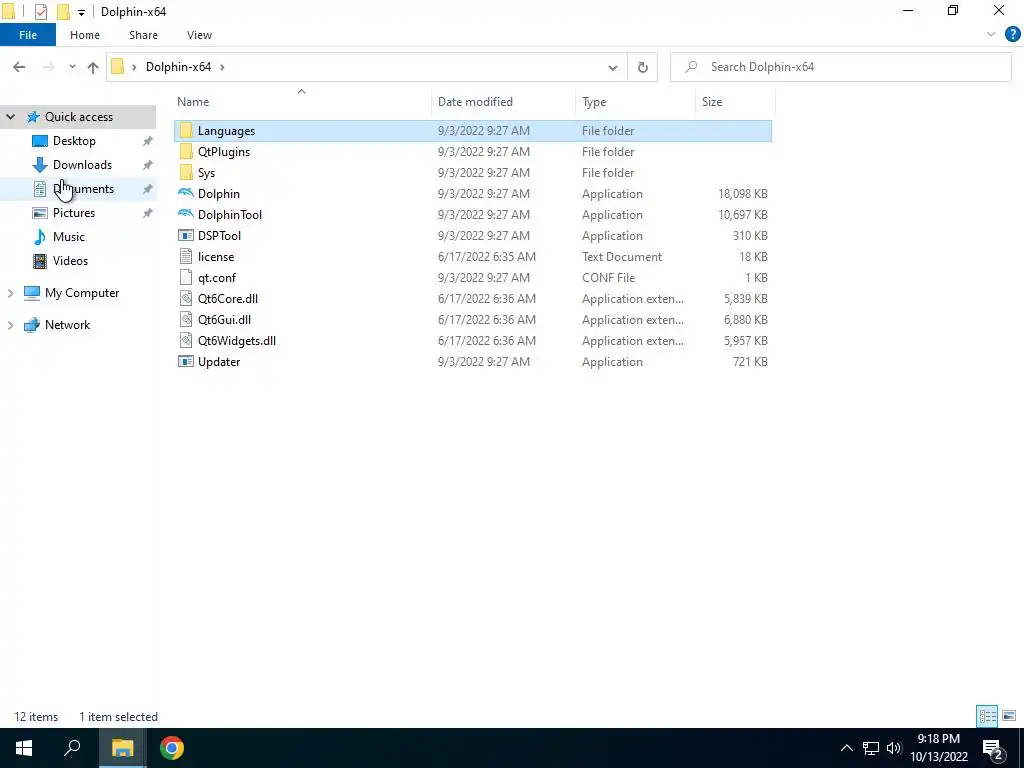This screenshot has width=1024, height=768.
Task: Refresh the Dolphin-x64 folder view
Action: point(643,67)
